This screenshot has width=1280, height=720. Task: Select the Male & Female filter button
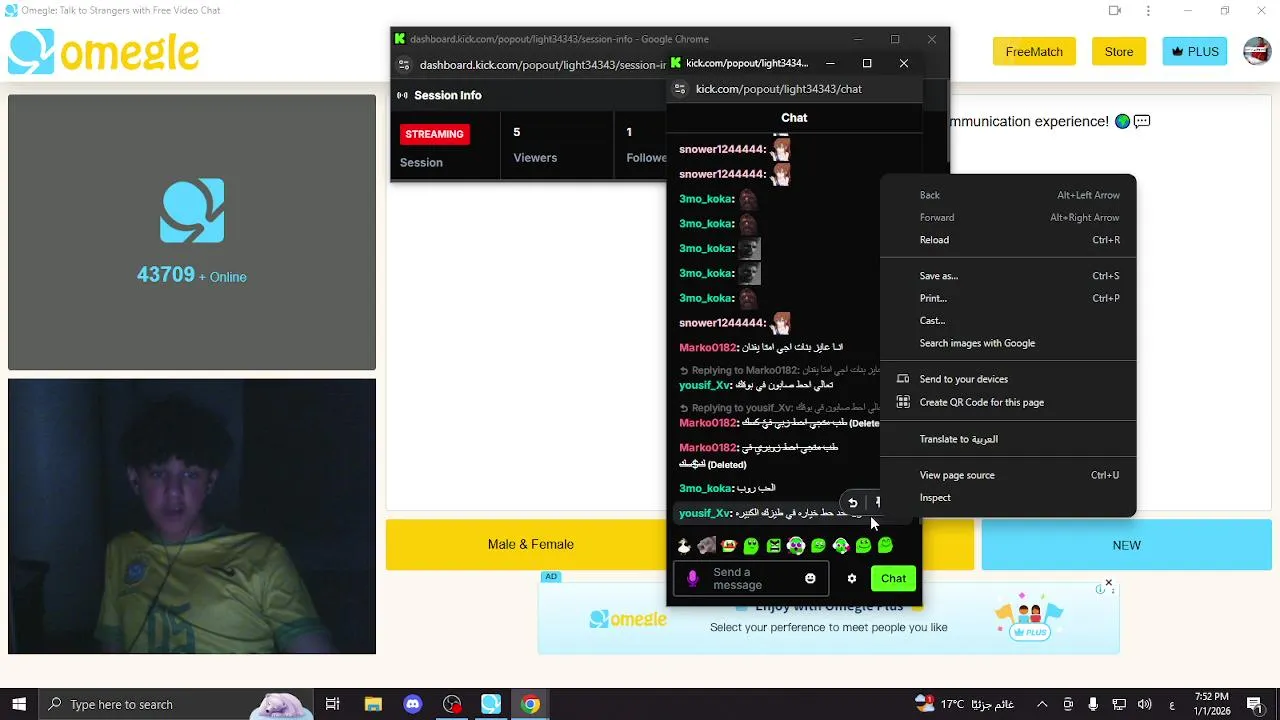coord(530,545)
